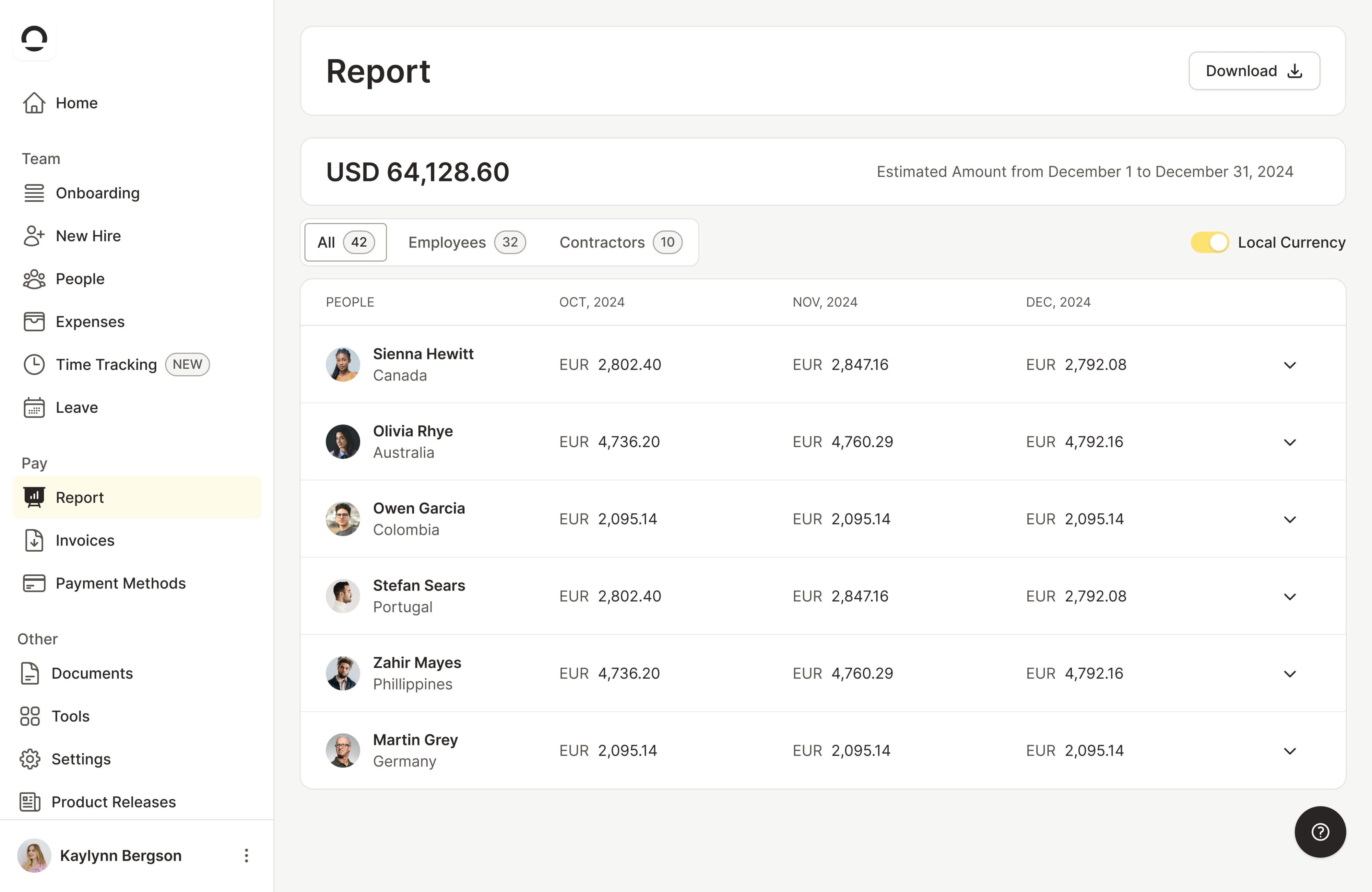This screenshot has height=892, width=1372.
Task: Click the Home icon in the sidebar
Action: (x=34, y=103)
